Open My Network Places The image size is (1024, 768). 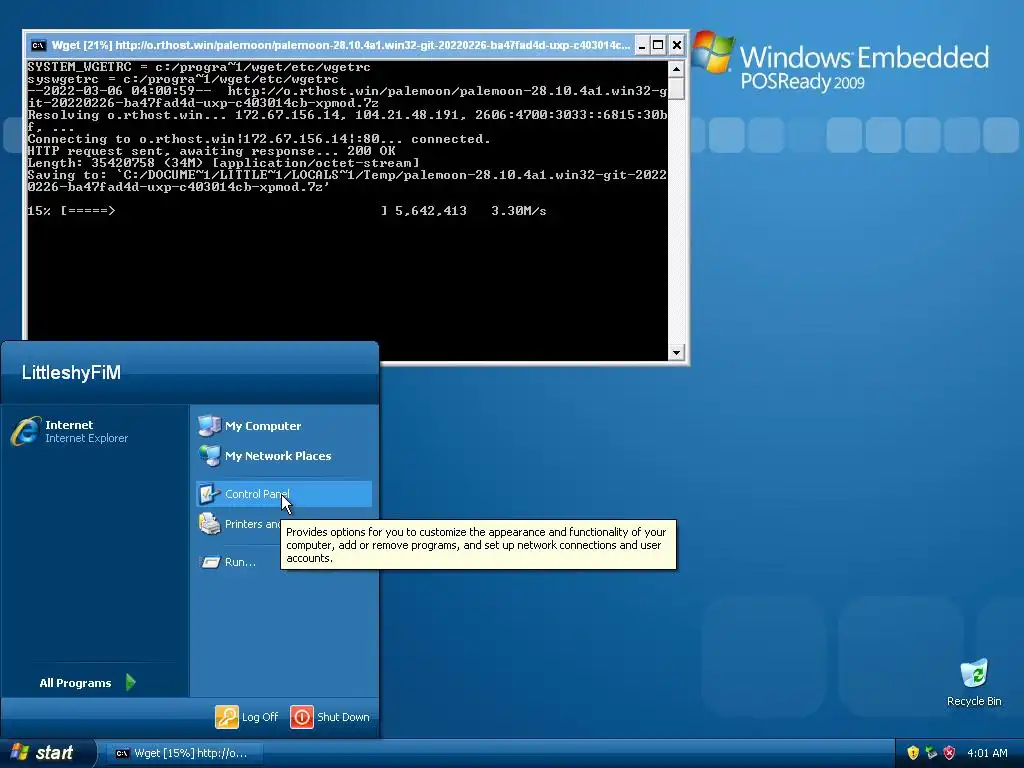(x=283, y=456)
